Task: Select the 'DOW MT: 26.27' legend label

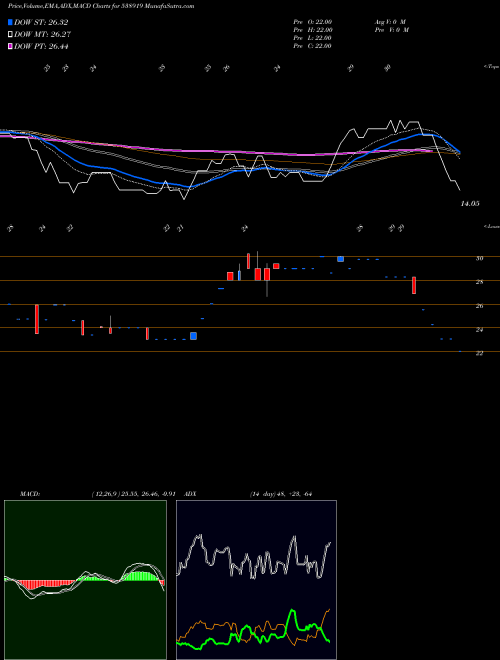Action: tap(43, 35)
